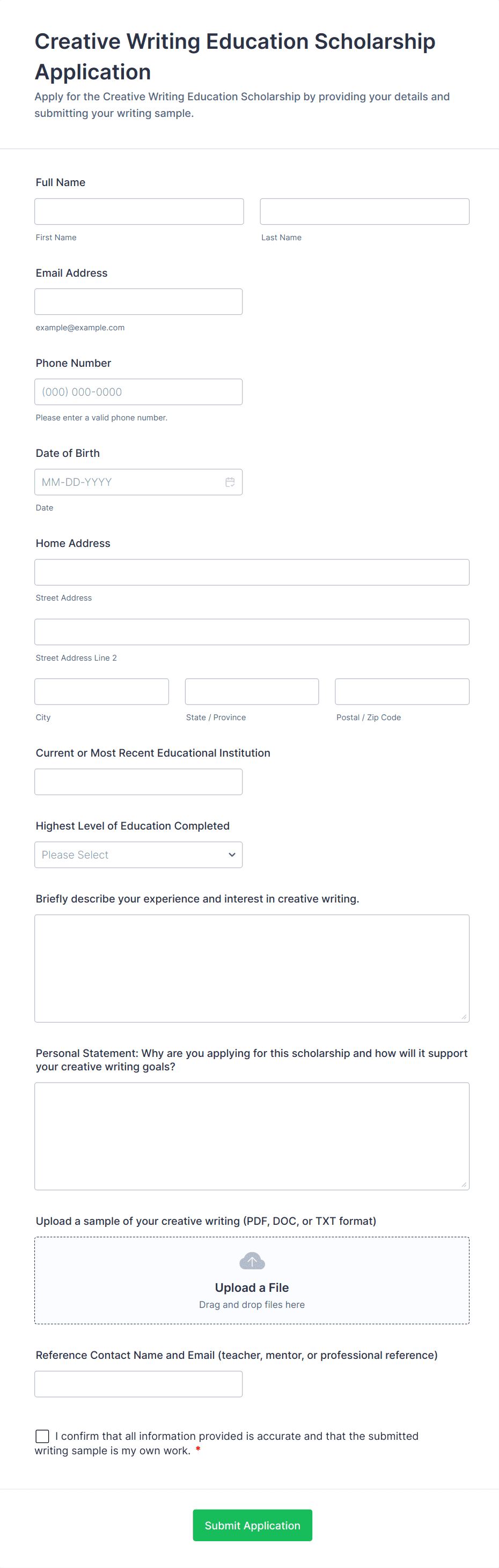The height and width of the screenshot is (1568, 499).
Task: Focus the First Name input field
Action: (x=139, y=211)
